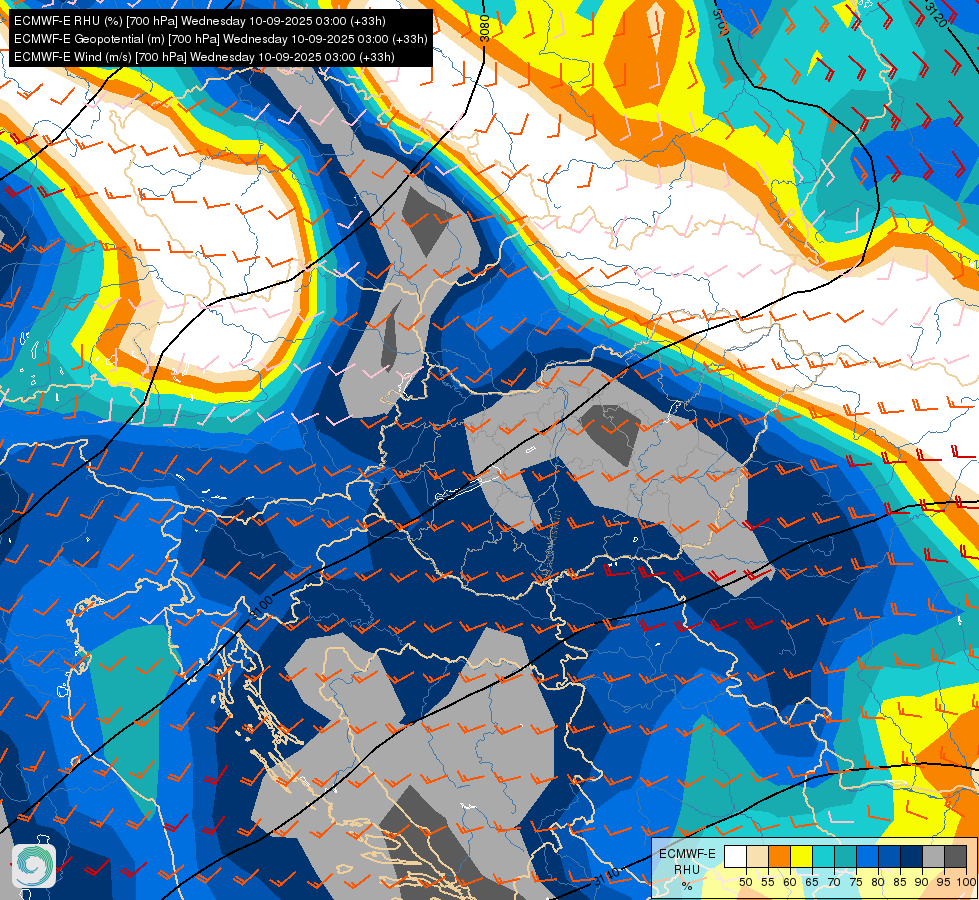
Task: Choose the medium blue 80-85 legend swatch
Action: [890, 856]
